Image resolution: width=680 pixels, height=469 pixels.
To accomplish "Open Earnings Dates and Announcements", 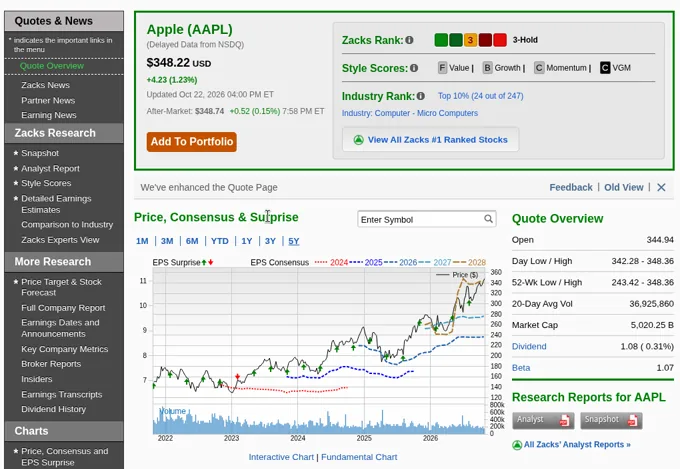I will tap(60, 328).
